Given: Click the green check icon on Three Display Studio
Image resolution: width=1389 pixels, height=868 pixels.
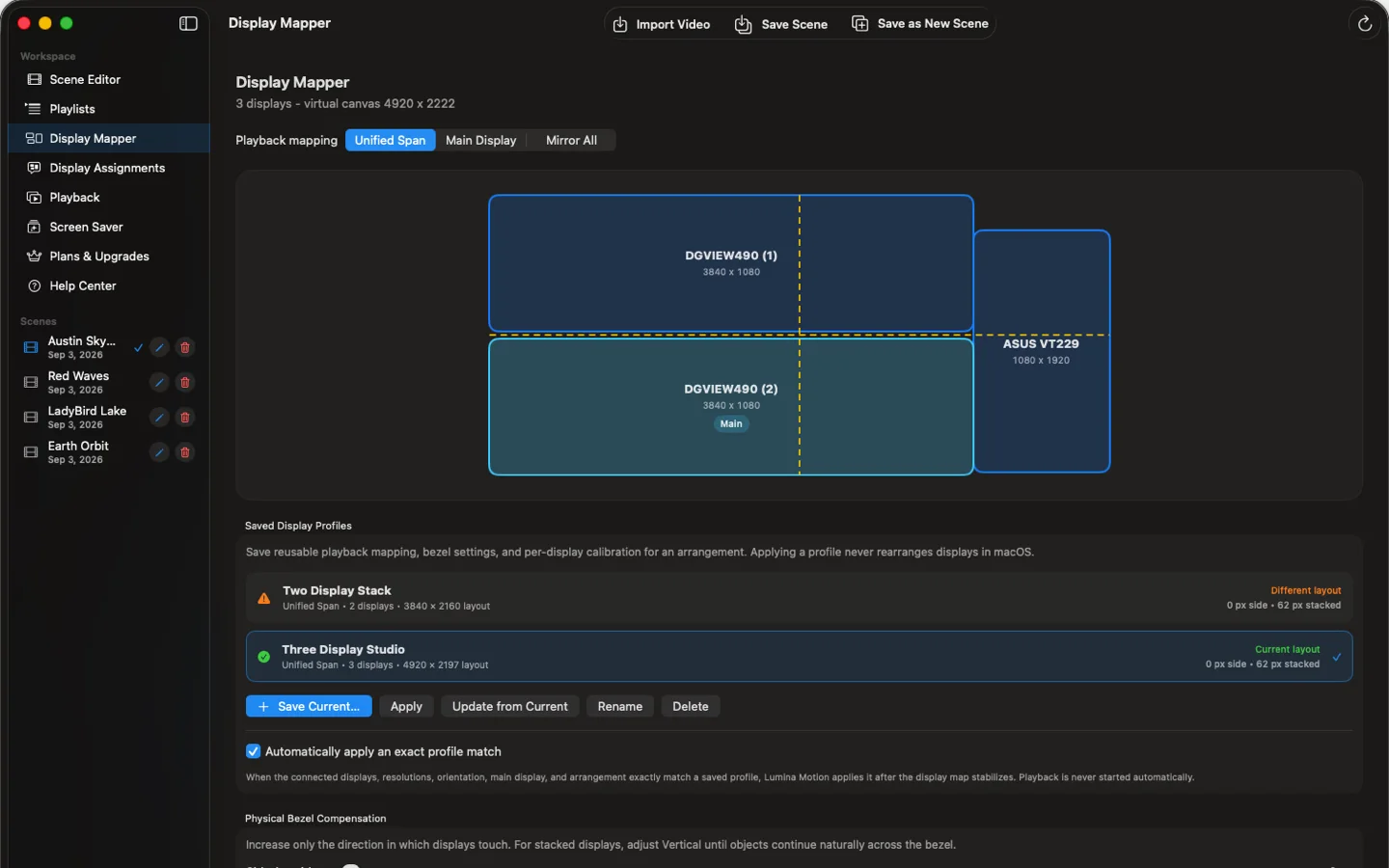Looking at the screenshot, I should [x=263, y=657].
